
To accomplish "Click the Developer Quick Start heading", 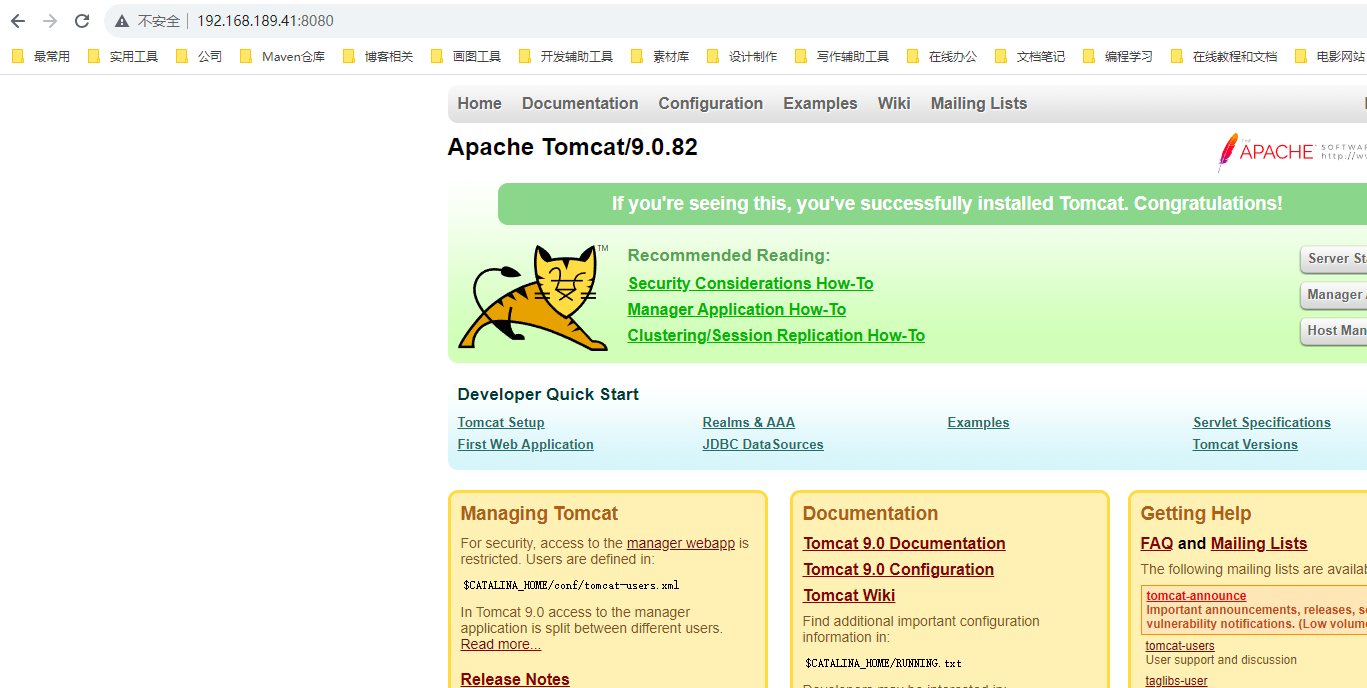I will click(x=548, y=394).
